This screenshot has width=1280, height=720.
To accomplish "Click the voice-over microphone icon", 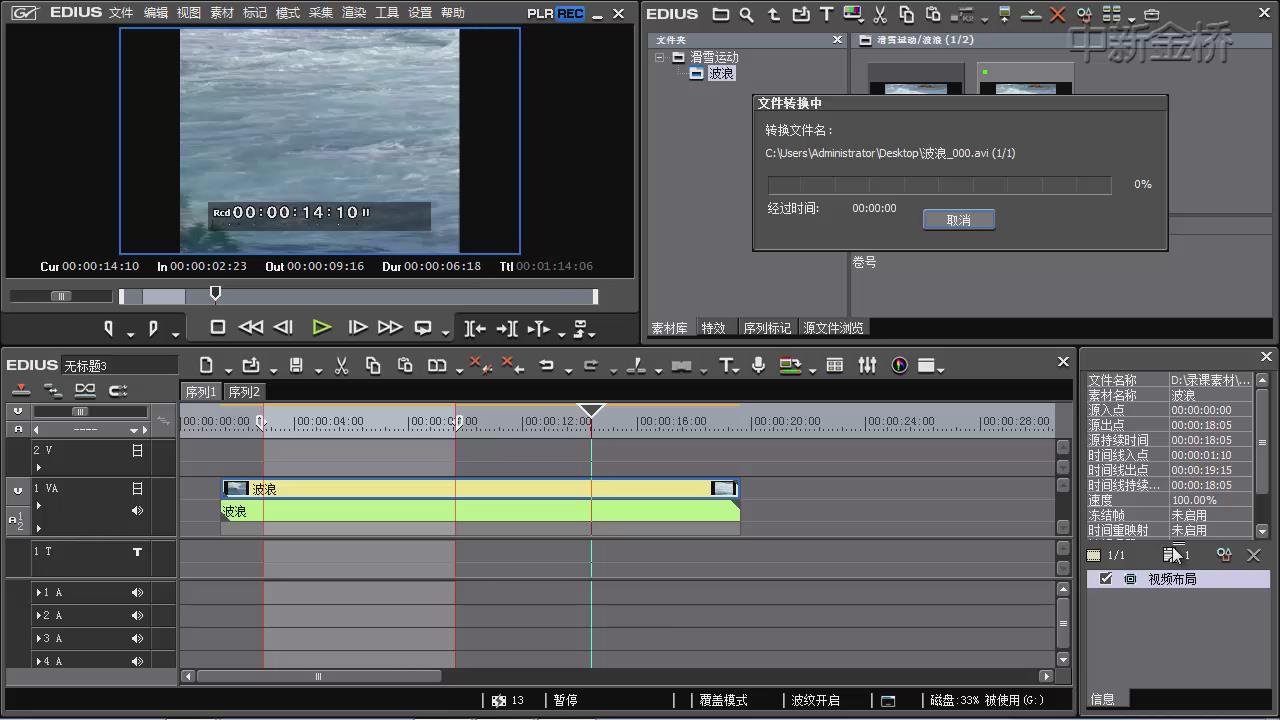I will (759, 365).
